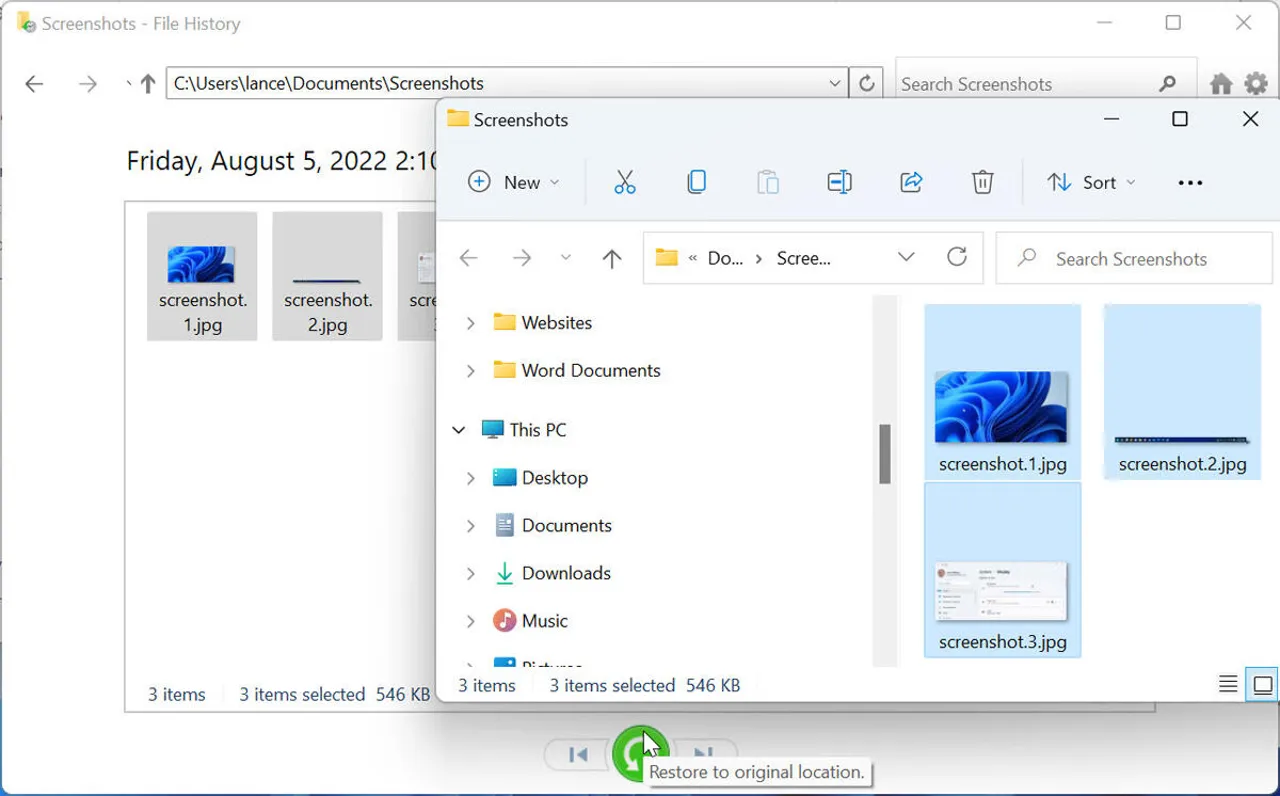Open File History settings gear

pos(1255,84)
